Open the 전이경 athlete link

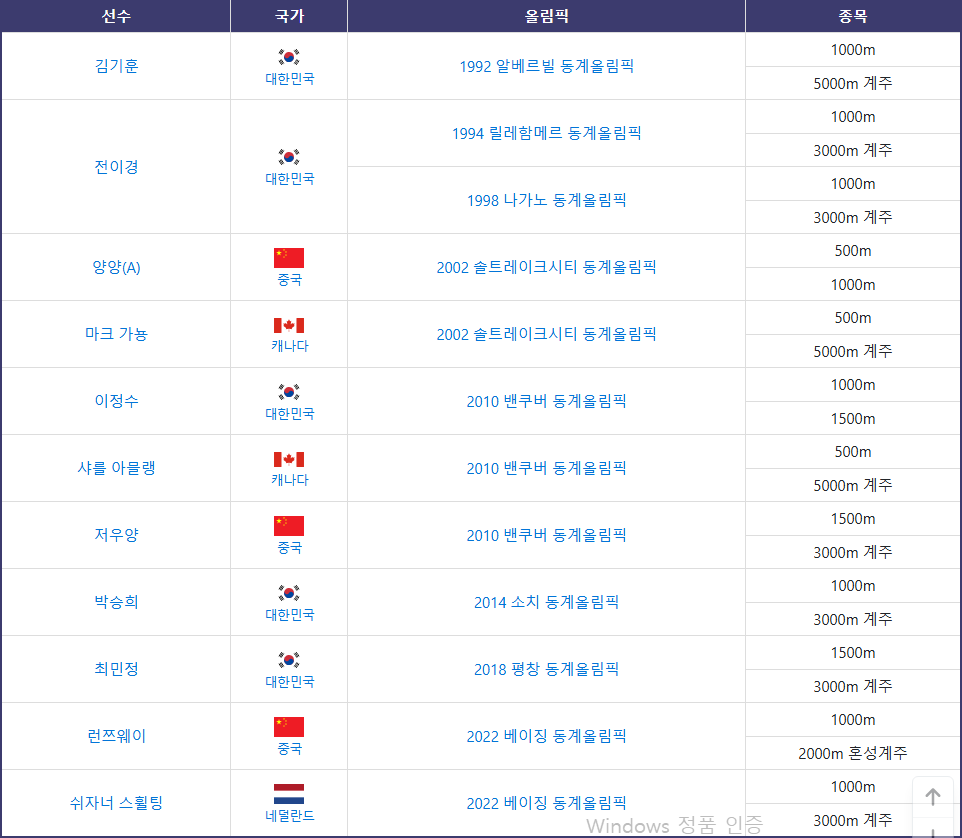coord(117,166)
